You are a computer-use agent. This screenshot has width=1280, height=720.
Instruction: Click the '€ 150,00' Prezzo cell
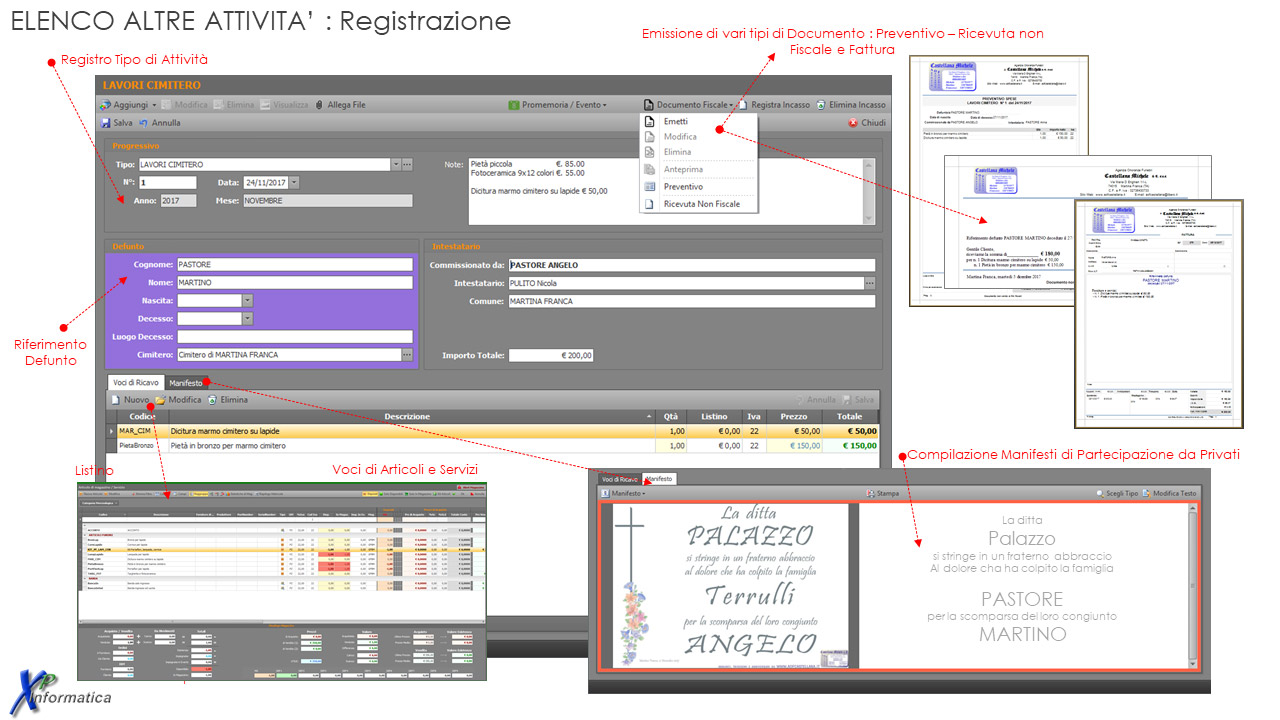[x=794, y=446]
